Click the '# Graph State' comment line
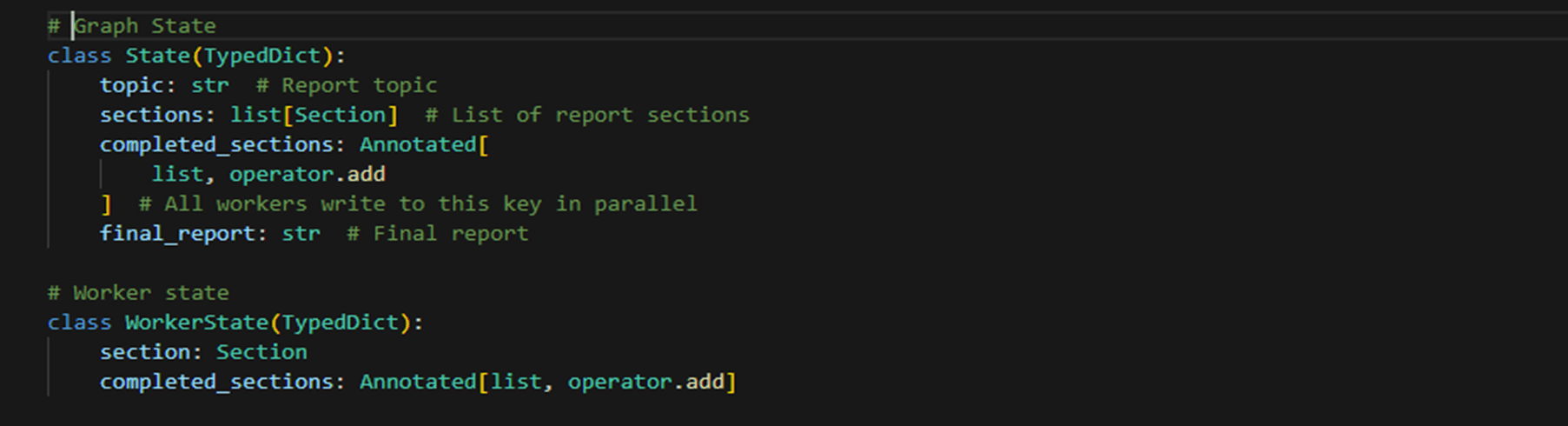The image size is (1568, 426). point(132,26)
